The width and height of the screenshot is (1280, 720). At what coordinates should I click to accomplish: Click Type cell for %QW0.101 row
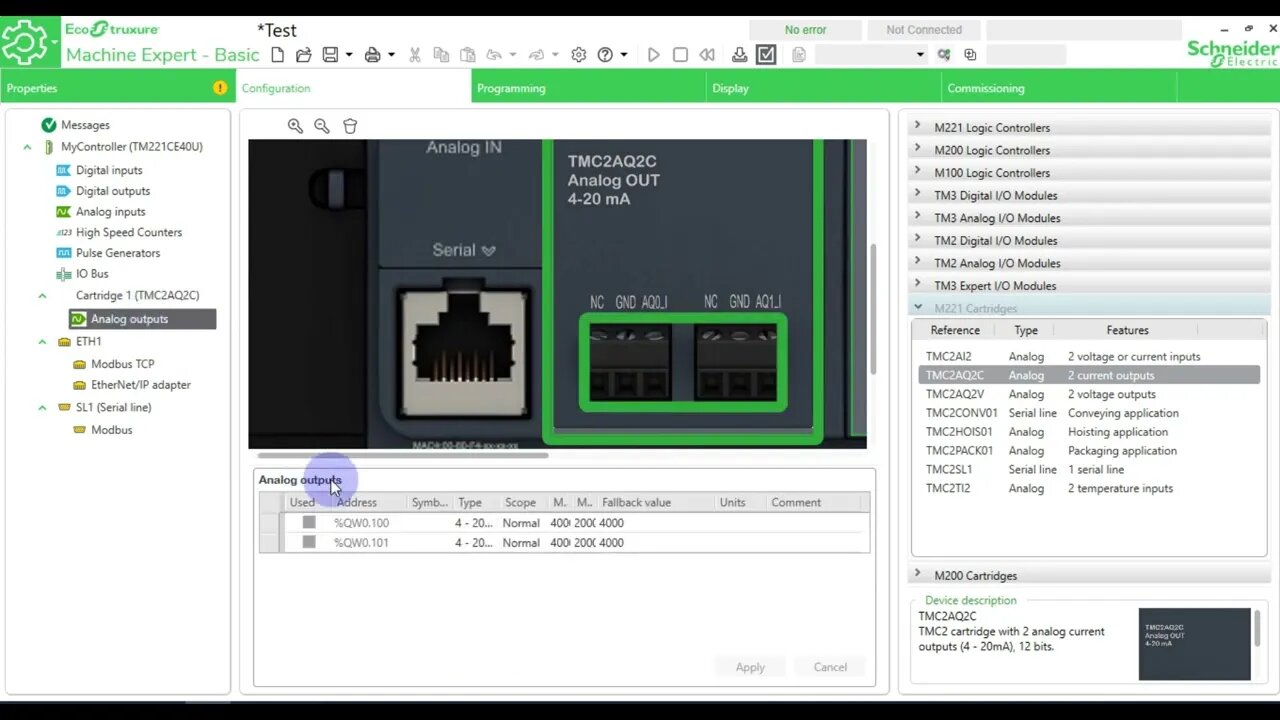pyautogui.click(x=474, y=543)
